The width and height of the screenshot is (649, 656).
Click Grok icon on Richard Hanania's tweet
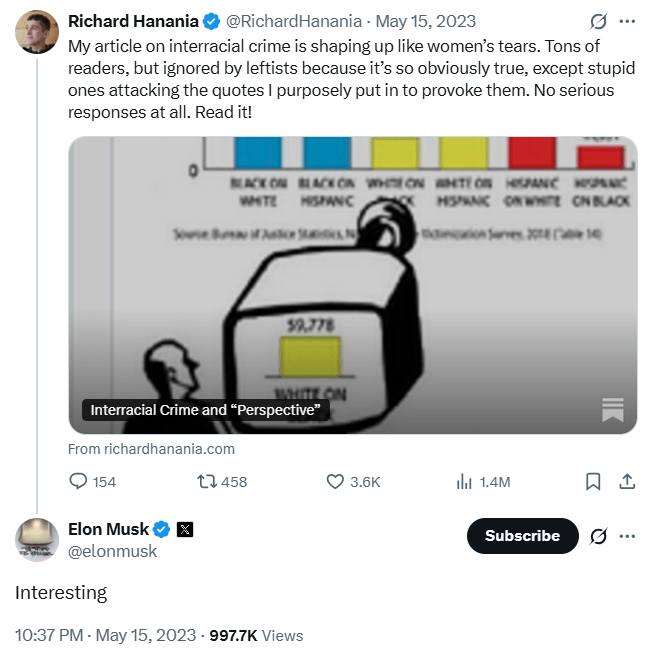pos(599,21)
